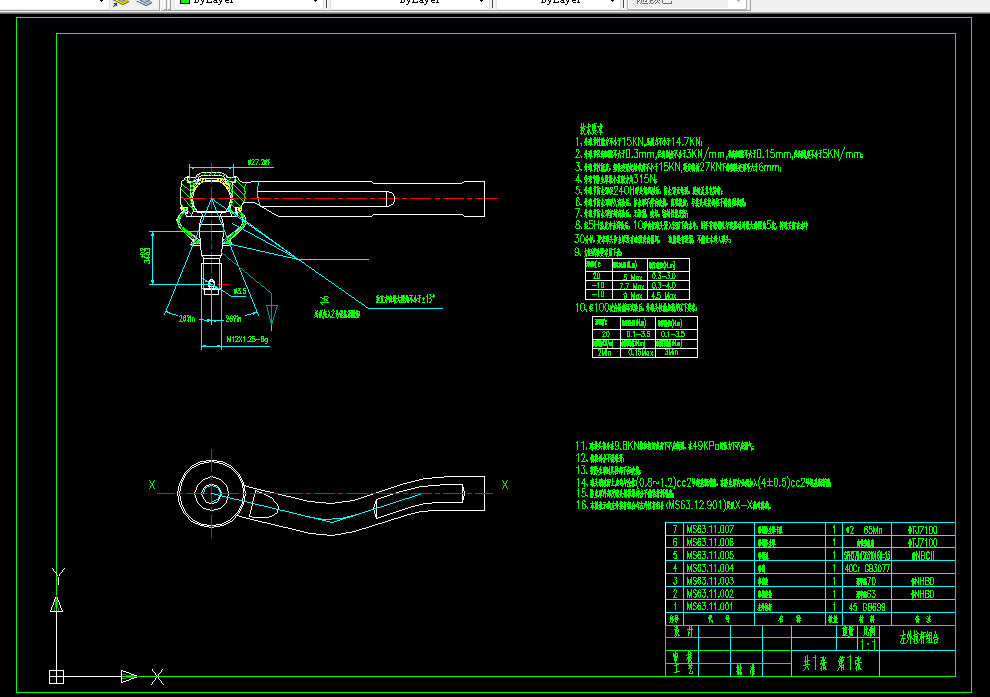Click the '1:1' scale value in title block
This screenshot has width=990, height=697.
coord(868,645)
